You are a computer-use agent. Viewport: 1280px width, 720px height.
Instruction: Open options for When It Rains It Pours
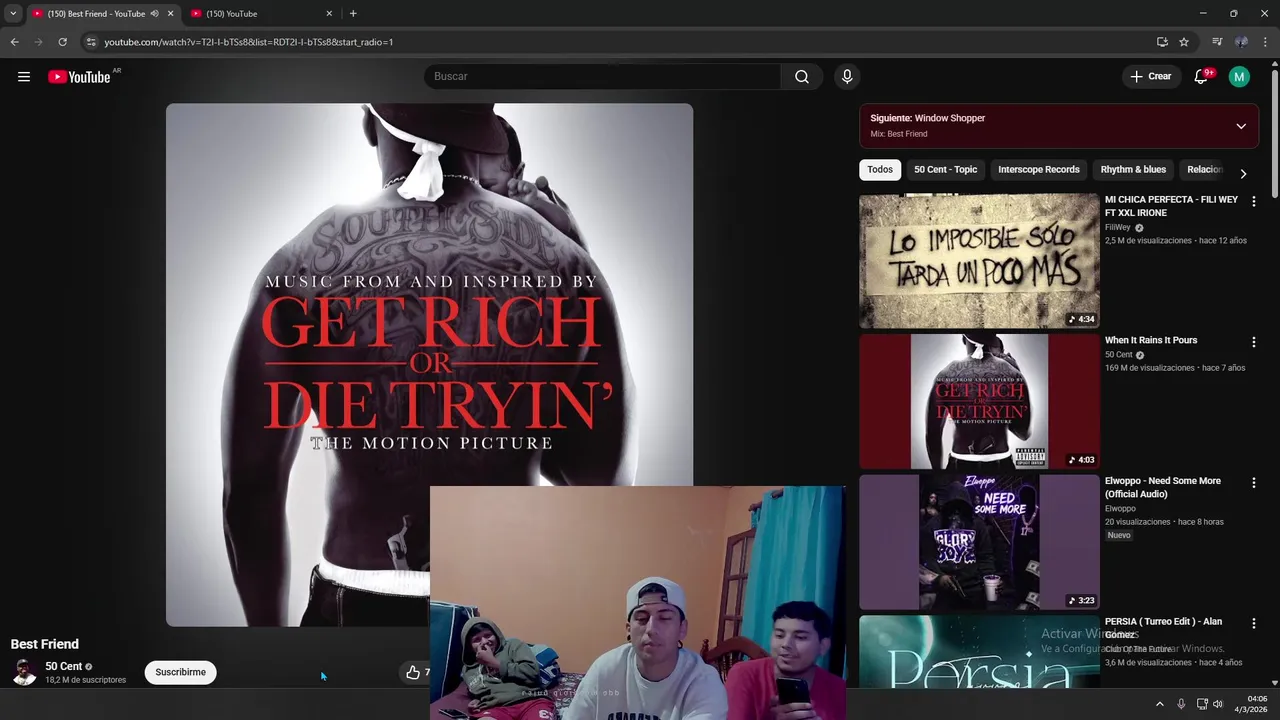point(1254,342)
